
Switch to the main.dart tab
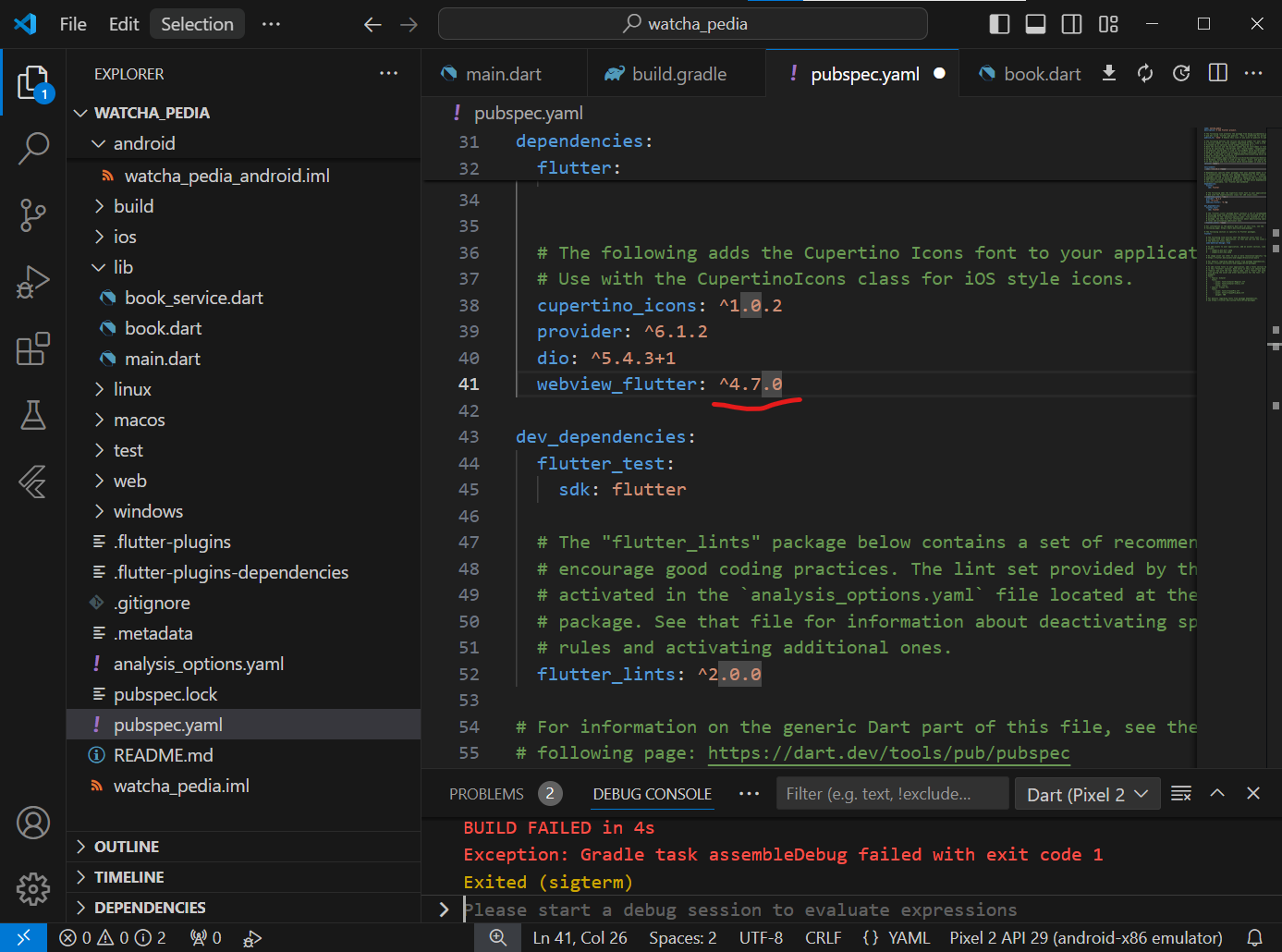pyautogui.click(x=504, y=74)
